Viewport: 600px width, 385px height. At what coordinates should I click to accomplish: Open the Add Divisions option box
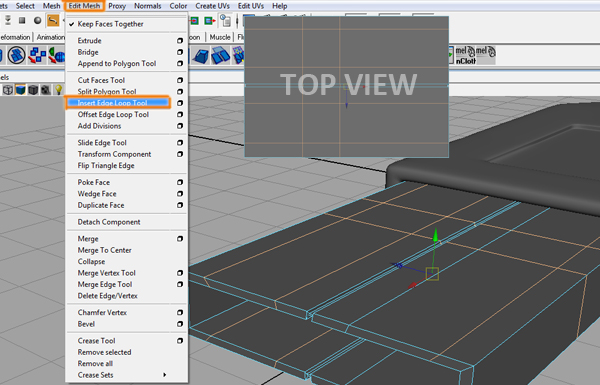pyautogui.click(x=180, y=126)
